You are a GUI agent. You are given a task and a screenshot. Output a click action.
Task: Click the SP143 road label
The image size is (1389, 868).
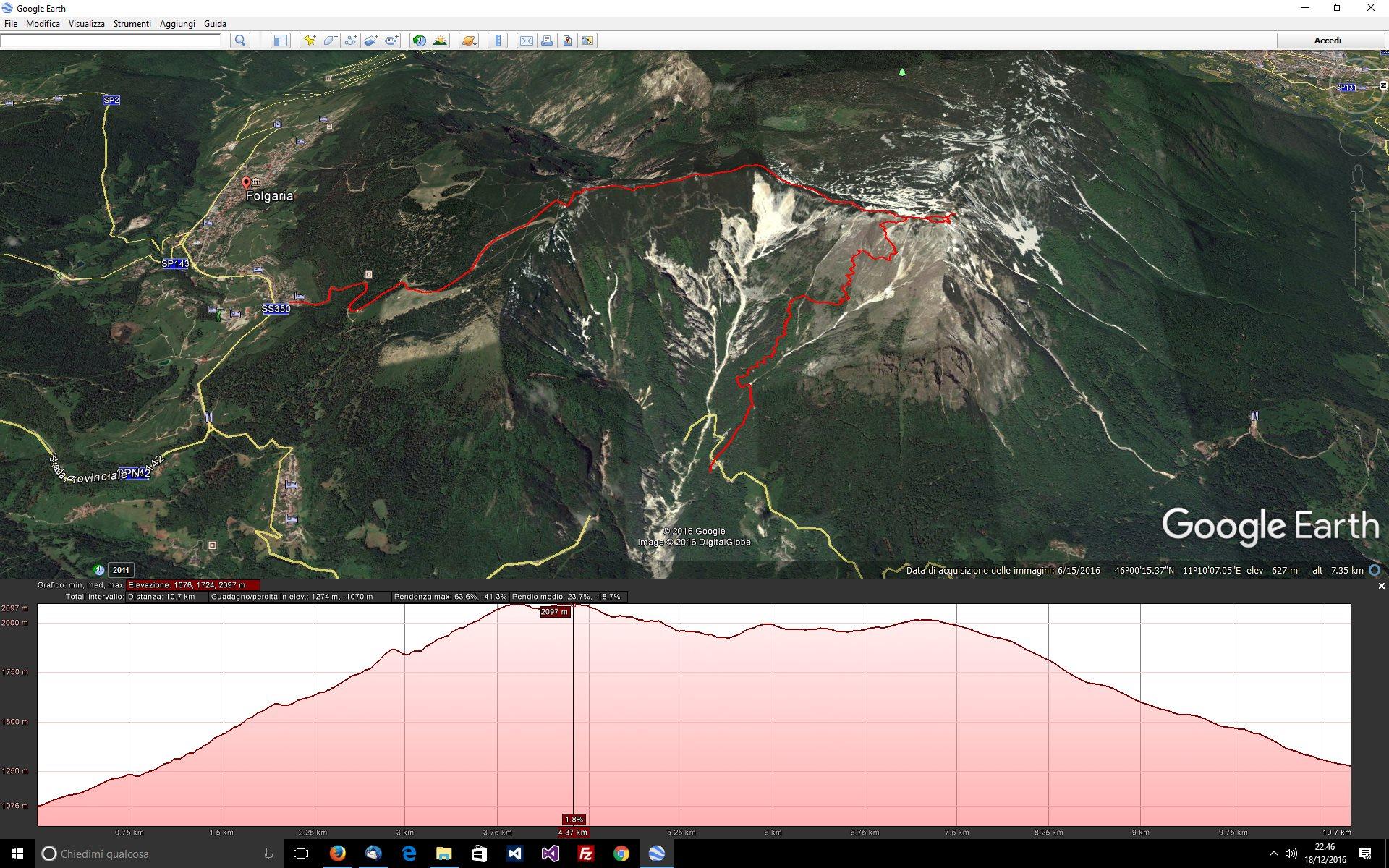175,263
